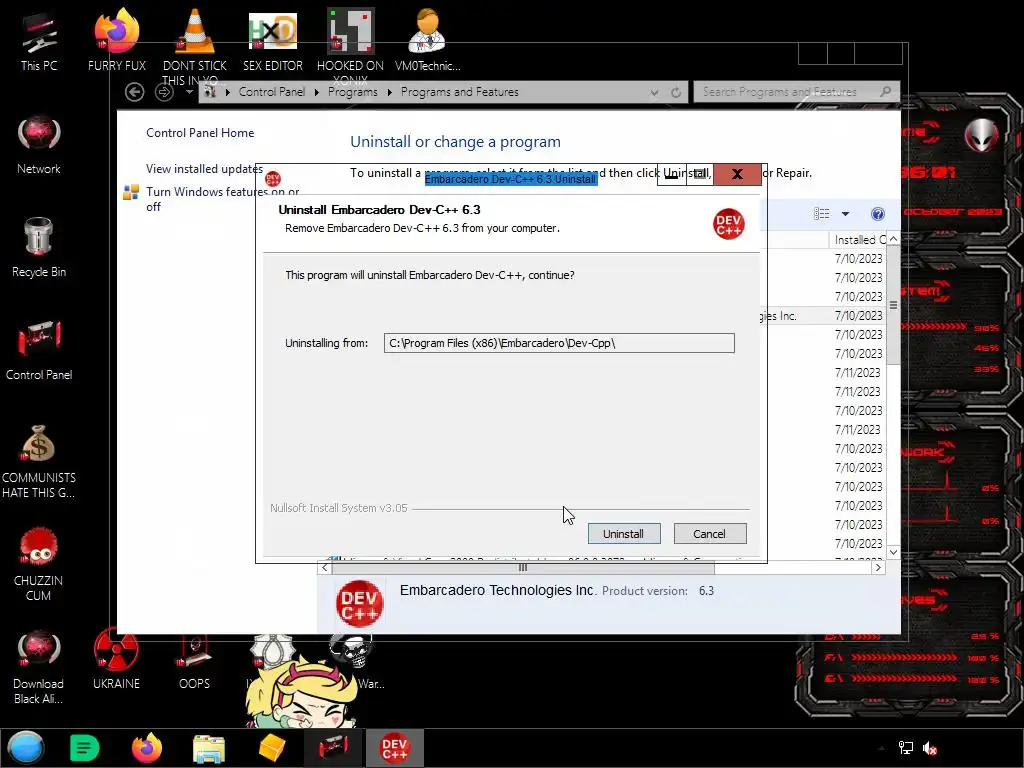The height and width of the screenshot is (768, 1024).
Task: Open the Recycle Bin desktop icon
Action: (x=39, y=247)
